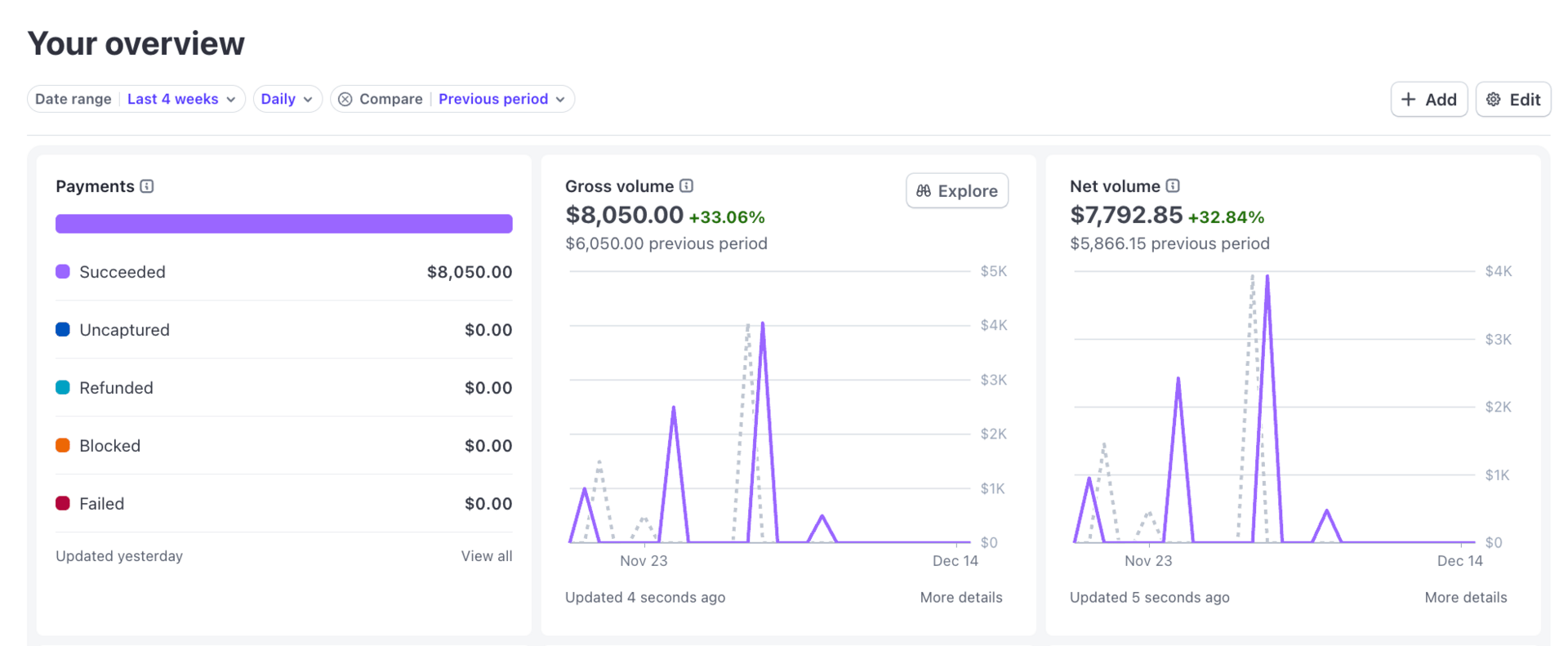Click the gear icon on Edit button
The image size is (1568, 646).
[1494, 100]
